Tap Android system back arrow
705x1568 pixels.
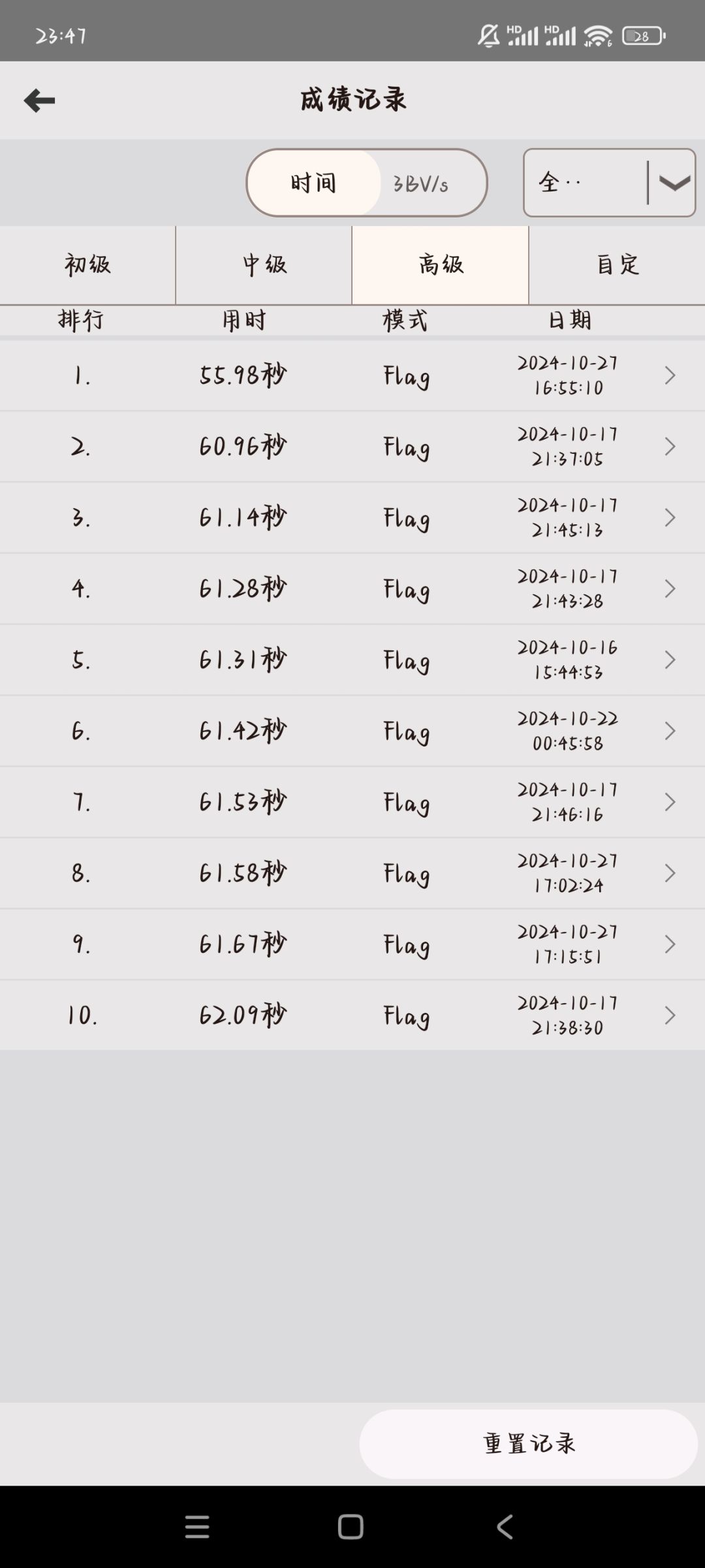click(x=505, y=1527)
